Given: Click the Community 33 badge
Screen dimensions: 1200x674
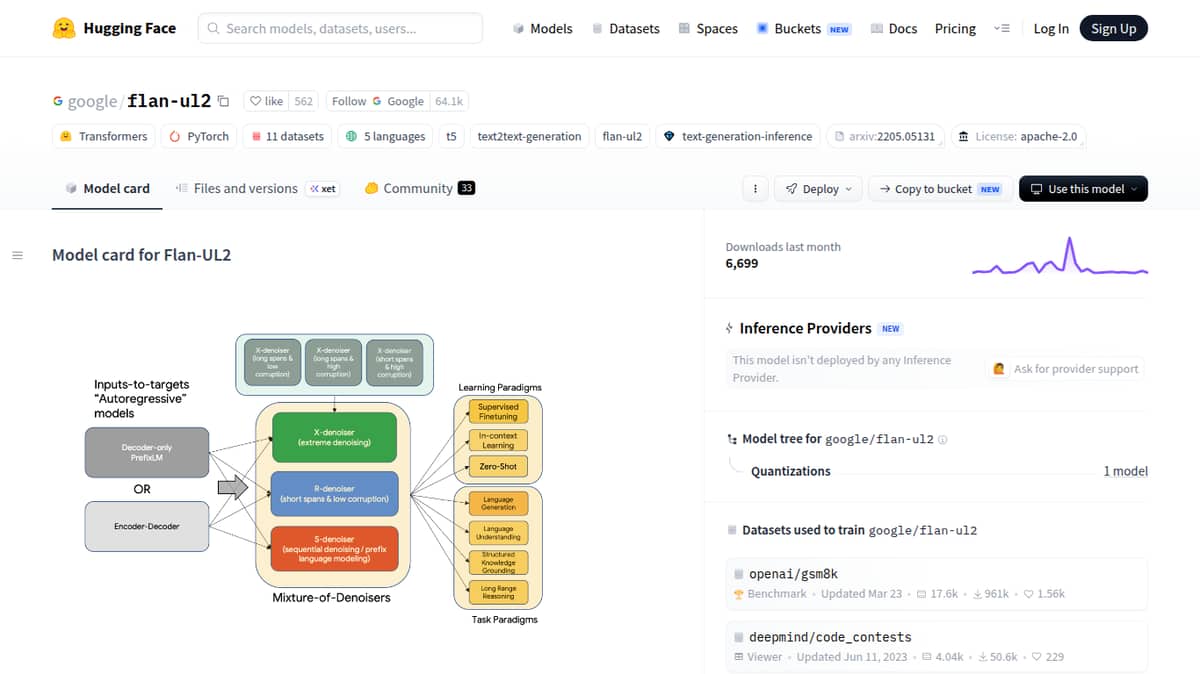Looking at the screenshot, I should [466, 188].
